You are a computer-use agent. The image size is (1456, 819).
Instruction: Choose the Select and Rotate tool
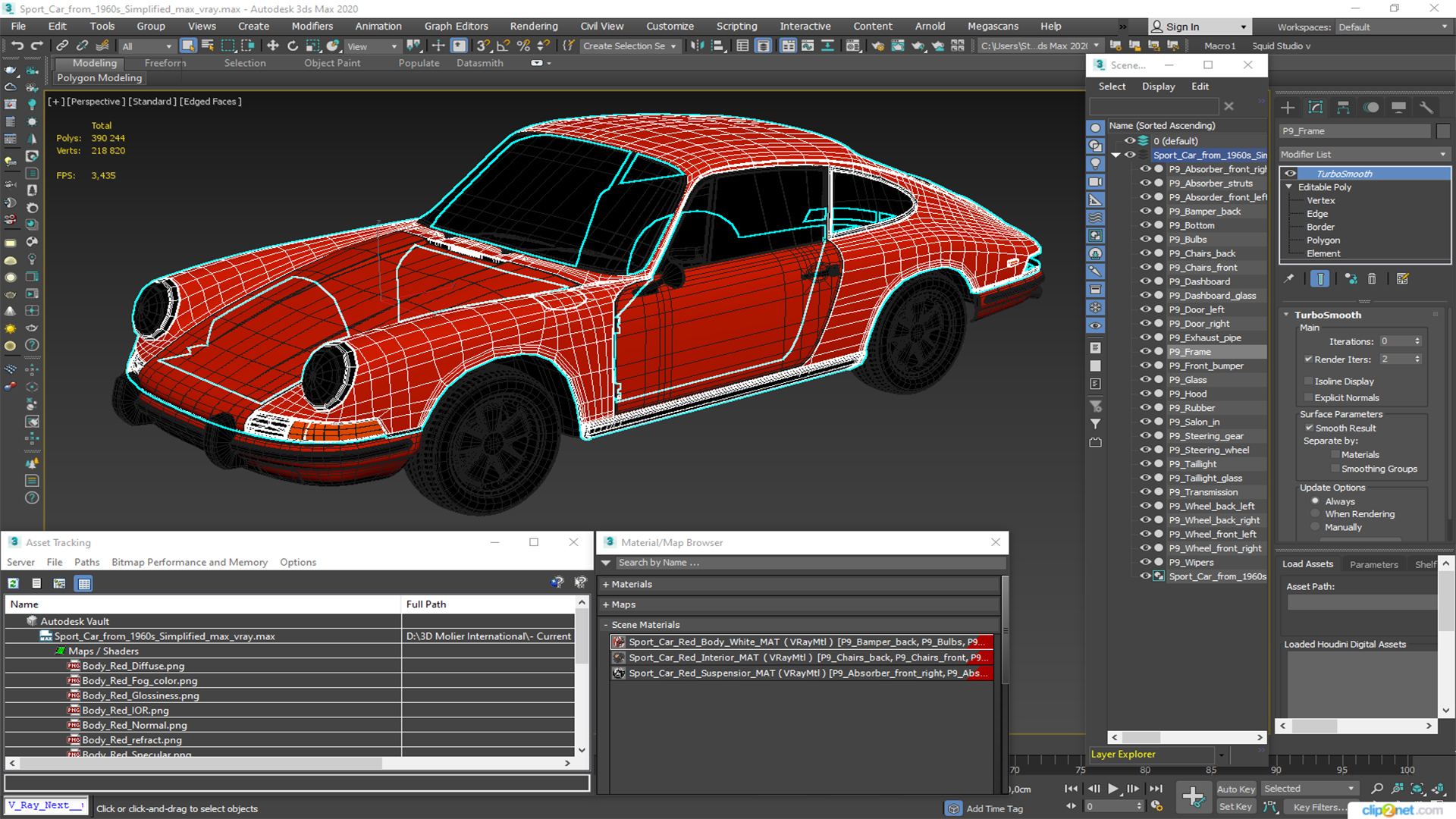click(x=293, y=45)
